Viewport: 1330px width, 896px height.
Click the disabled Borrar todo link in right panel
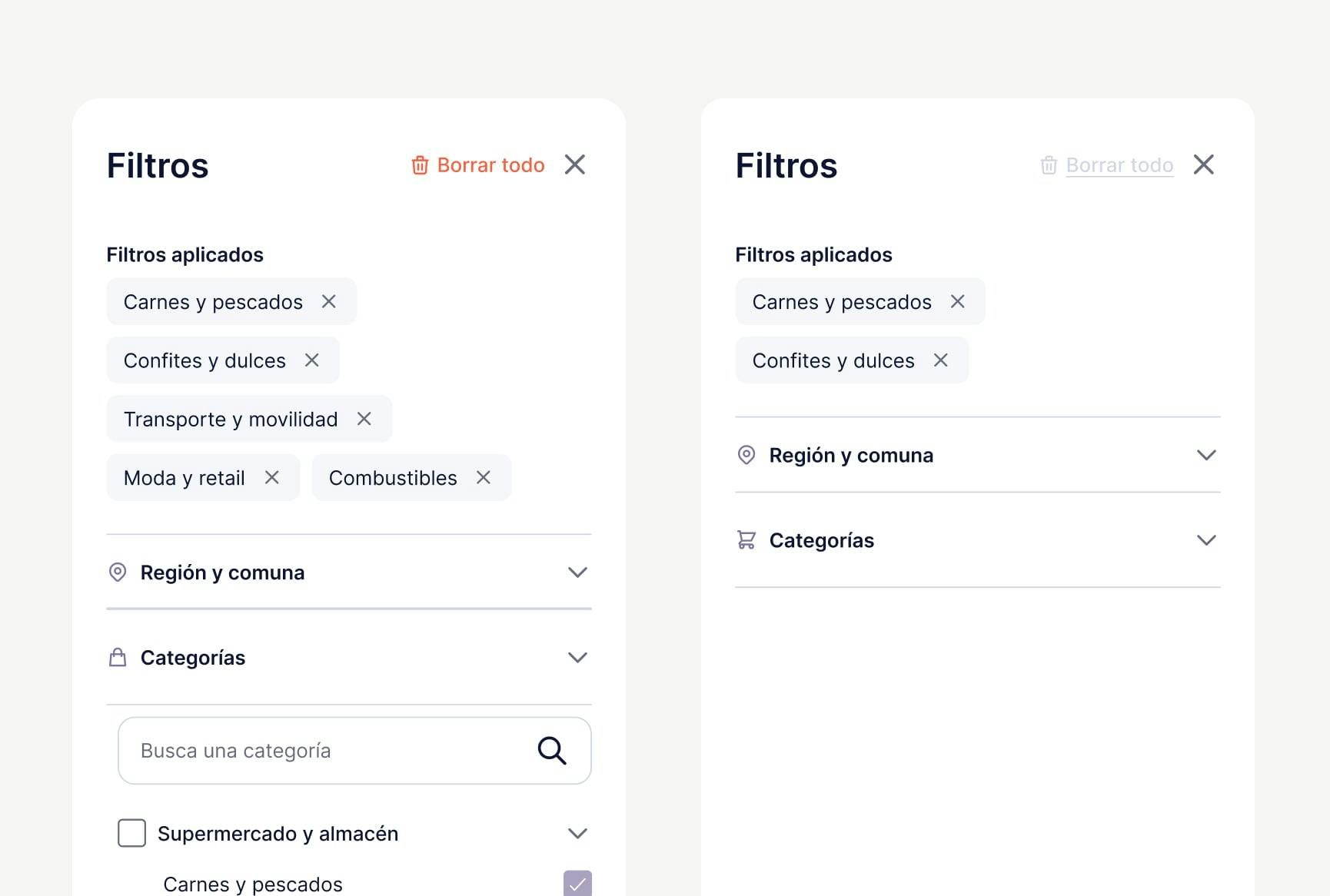pos(1119,165)
